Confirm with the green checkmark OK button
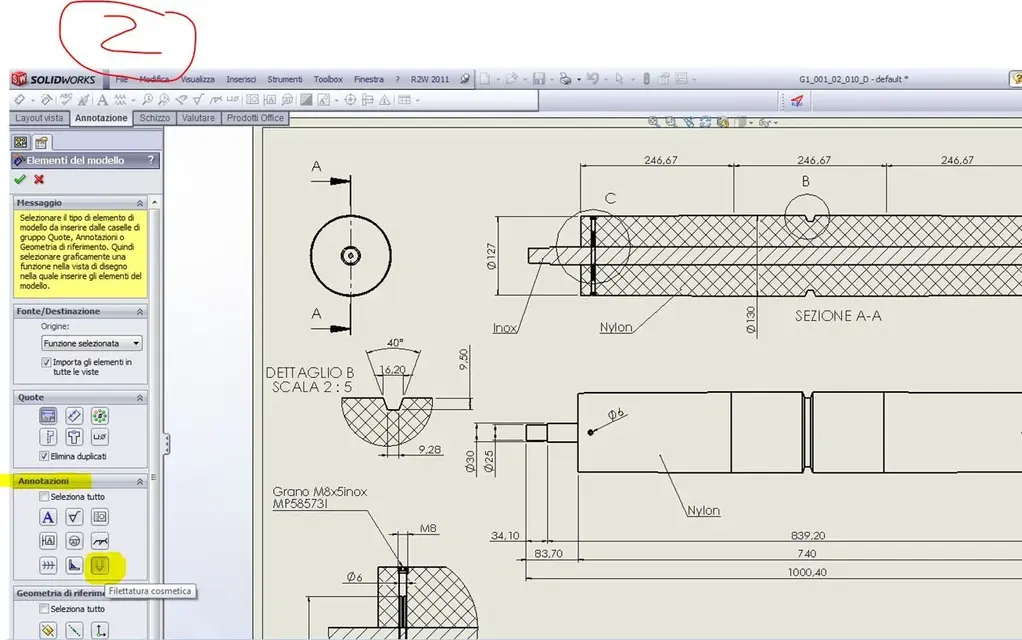The height and width of the screenshot is (640, 1022). [x=20, y=179]
